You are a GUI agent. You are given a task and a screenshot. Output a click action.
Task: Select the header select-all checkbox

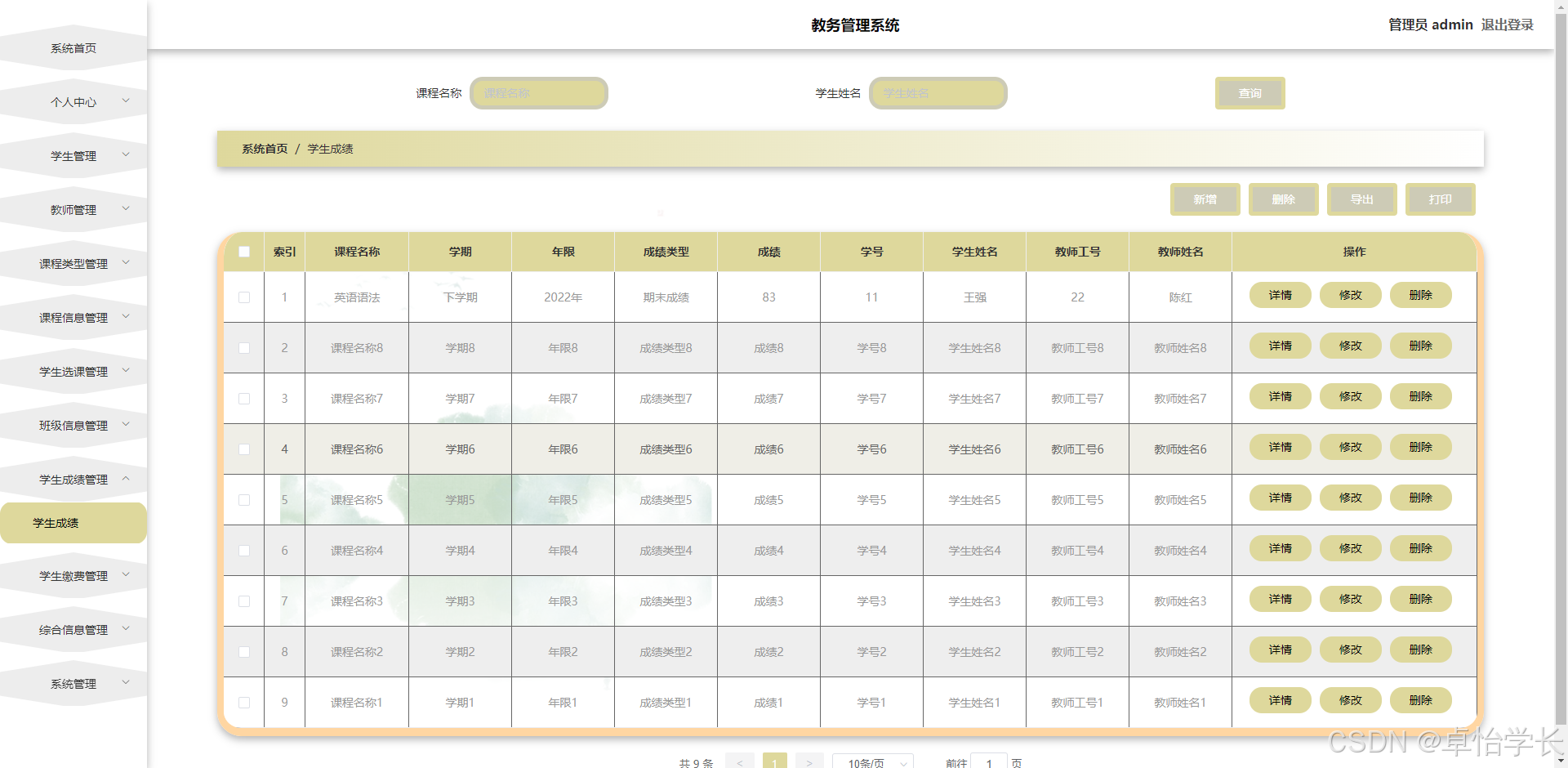point(244,252)
